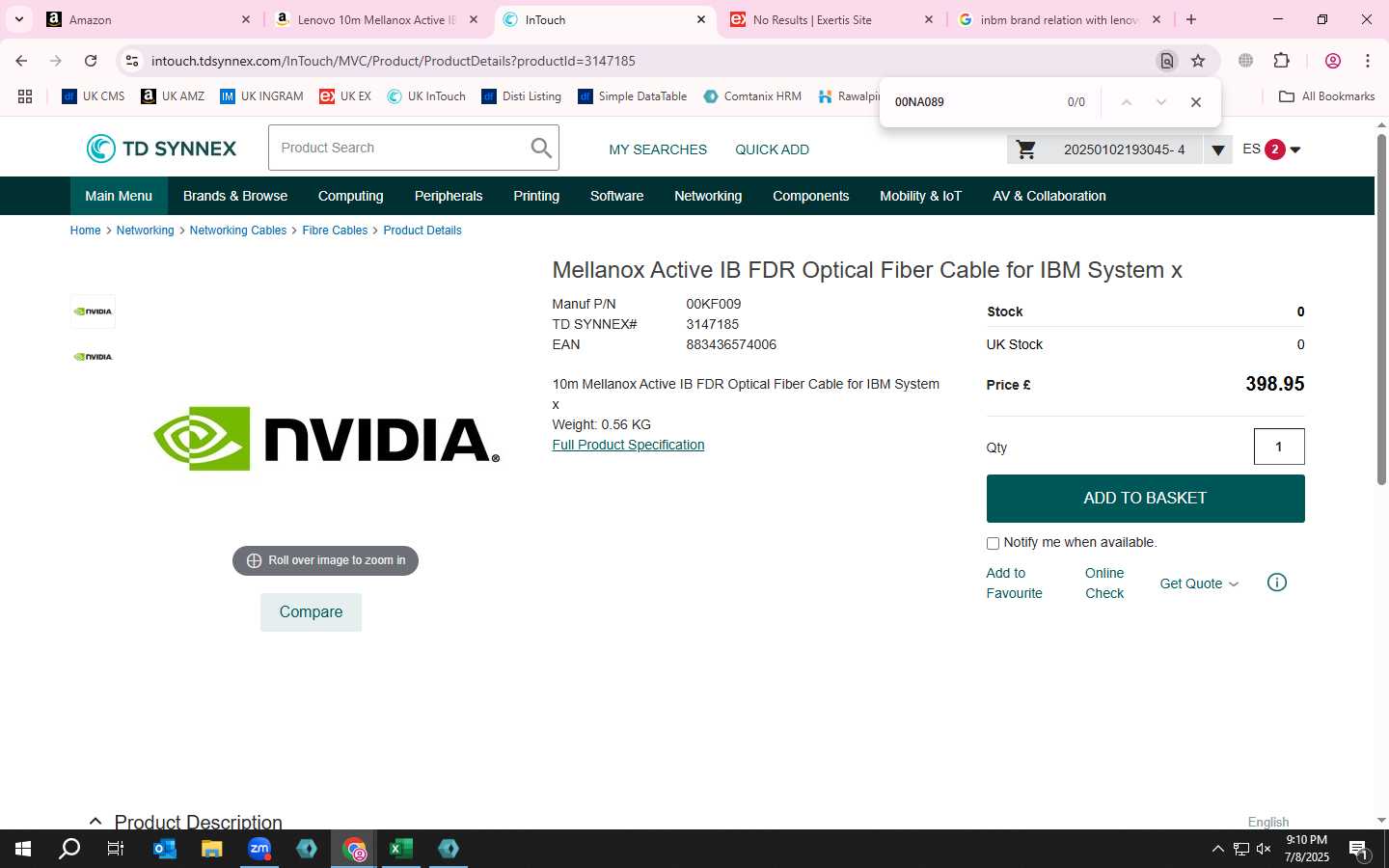
Task: Open Zoom from the taskbar
Action: pyautogui.click(x=259, y=849)
